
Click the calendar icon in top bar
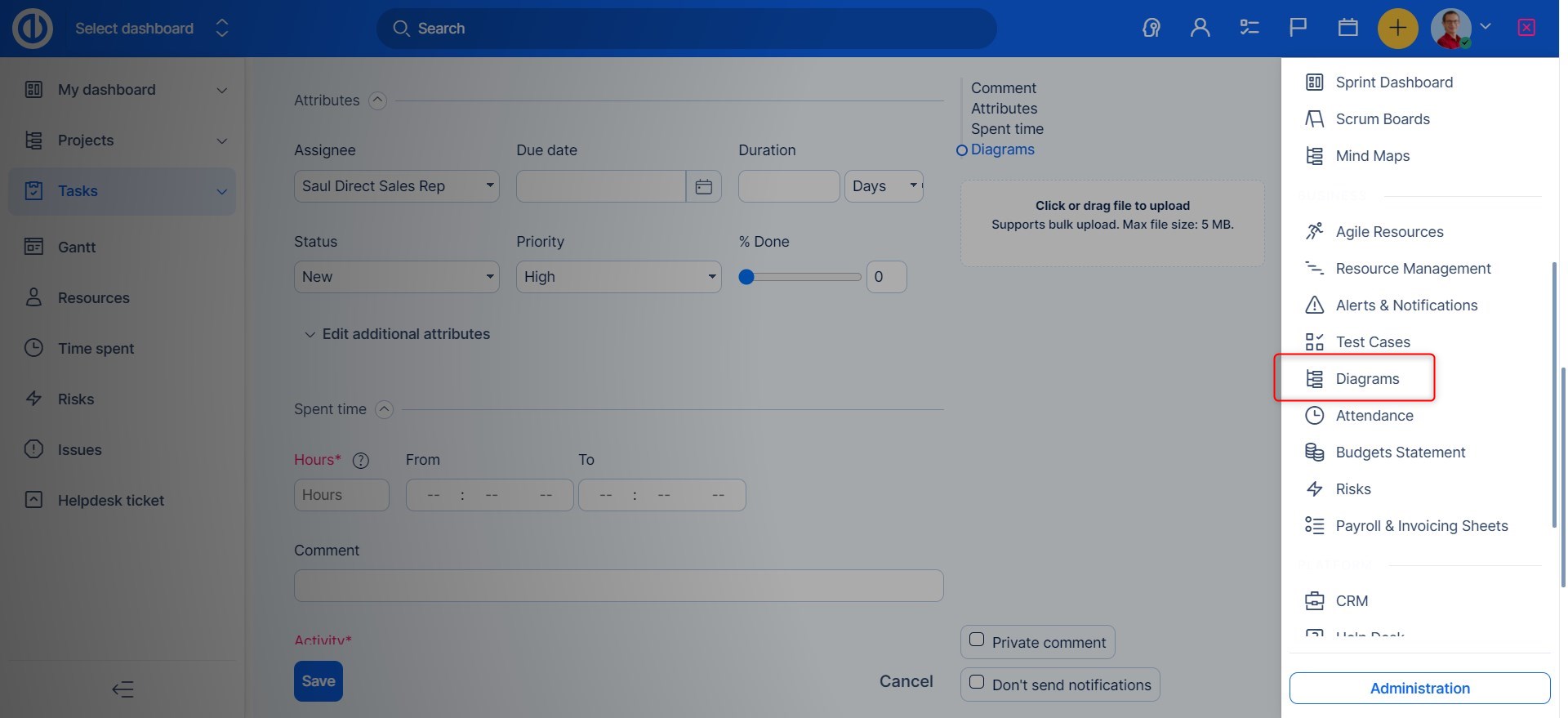1347,28
